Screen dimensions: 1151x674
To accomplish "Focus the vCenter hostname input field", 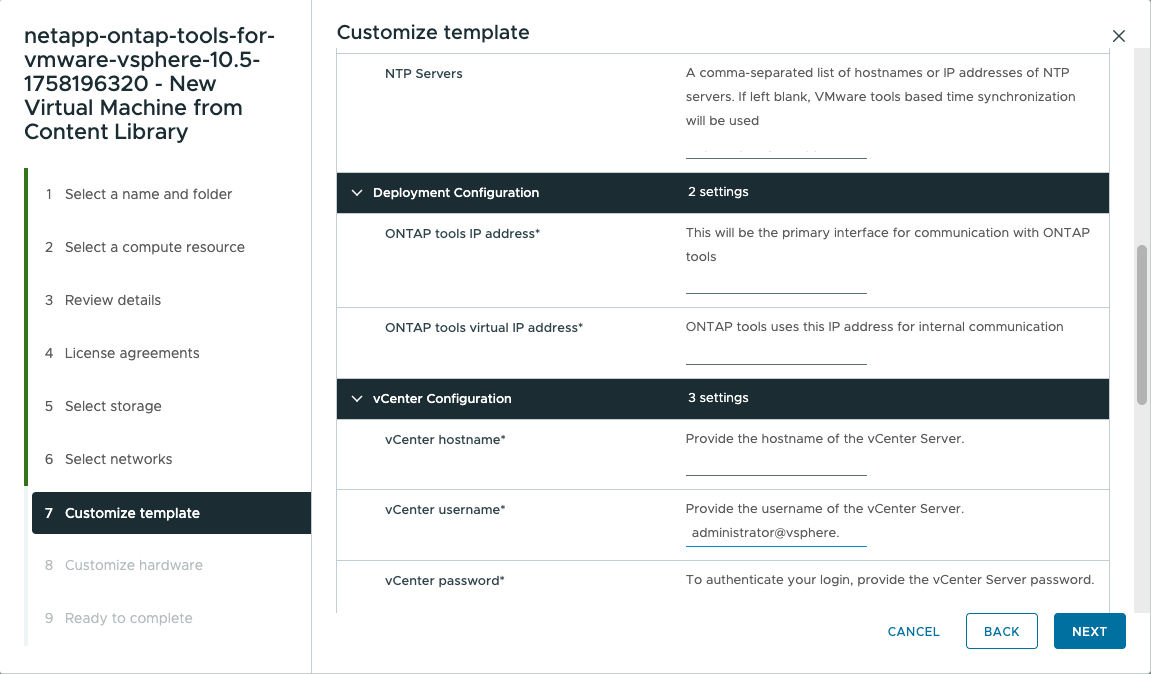I will (776, 465).
